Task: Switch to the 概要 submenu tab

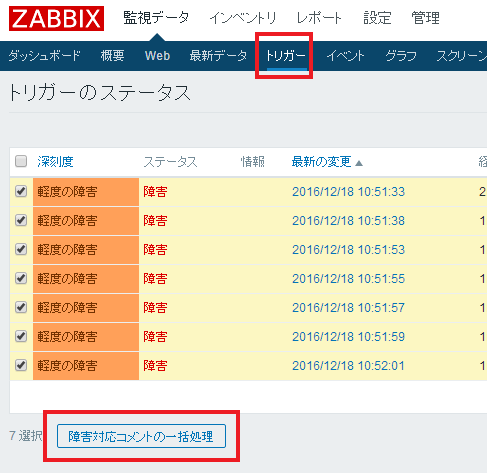Action: click(x=113, y=56)
